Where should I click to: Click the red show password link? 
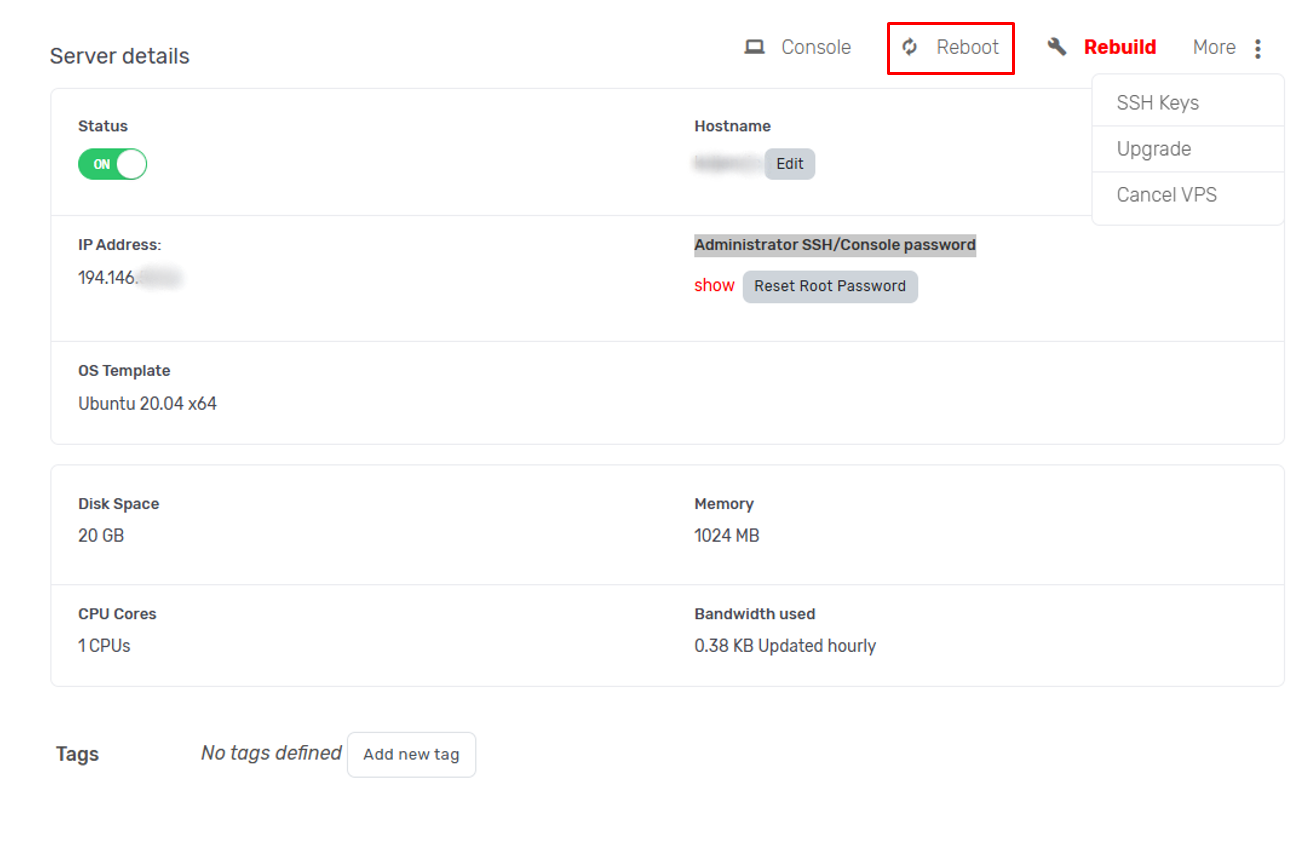(714, 286)
